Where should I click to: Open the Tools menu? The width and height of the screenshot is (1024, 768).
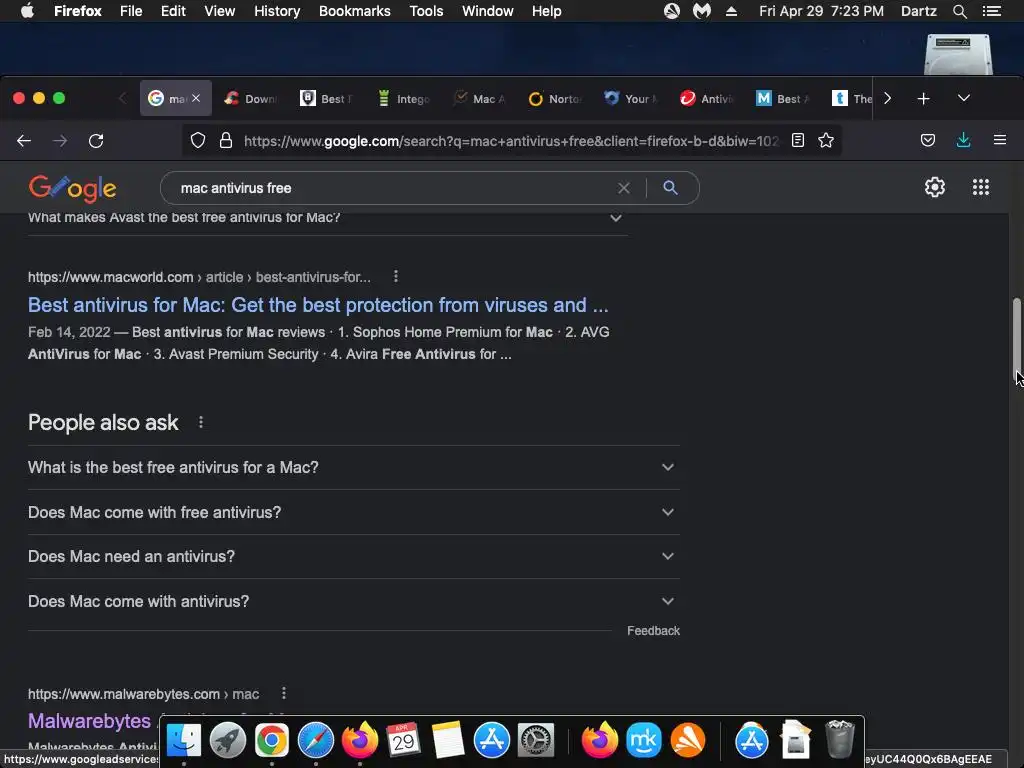pos(426,11)
